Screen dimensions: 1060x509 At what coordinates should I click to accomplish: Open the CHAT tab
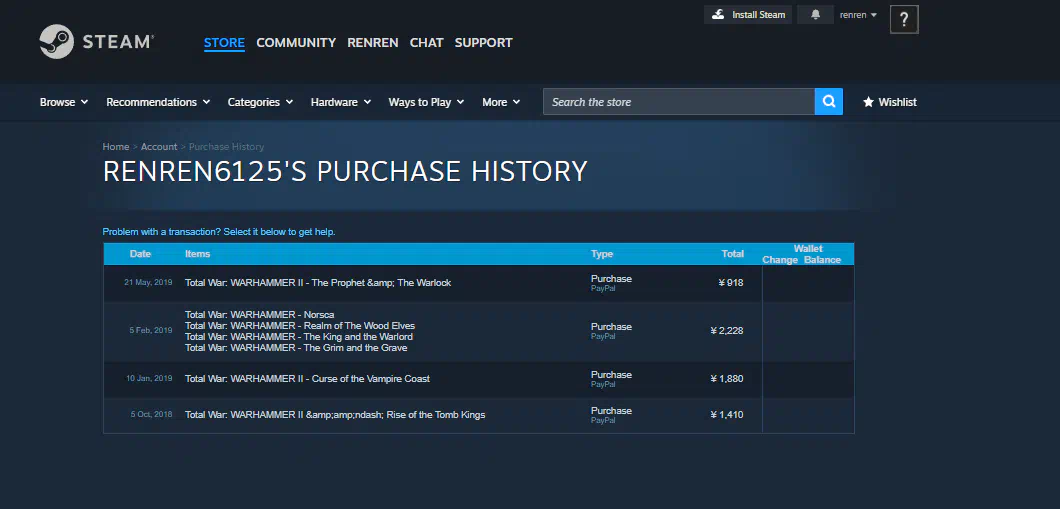point(427,43)
